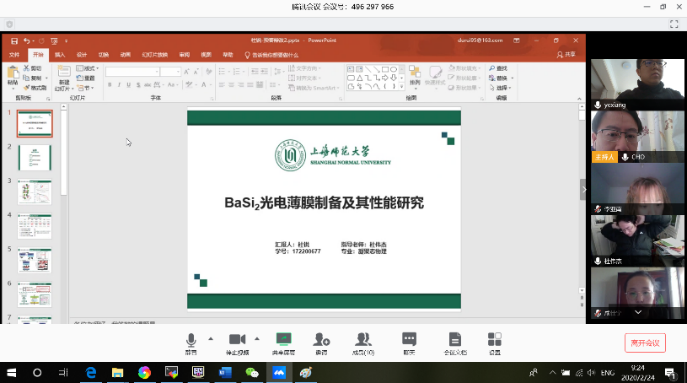Toggle full screen meeting view icon
This screenshot has width=687, height=383.
pos(674,24)
